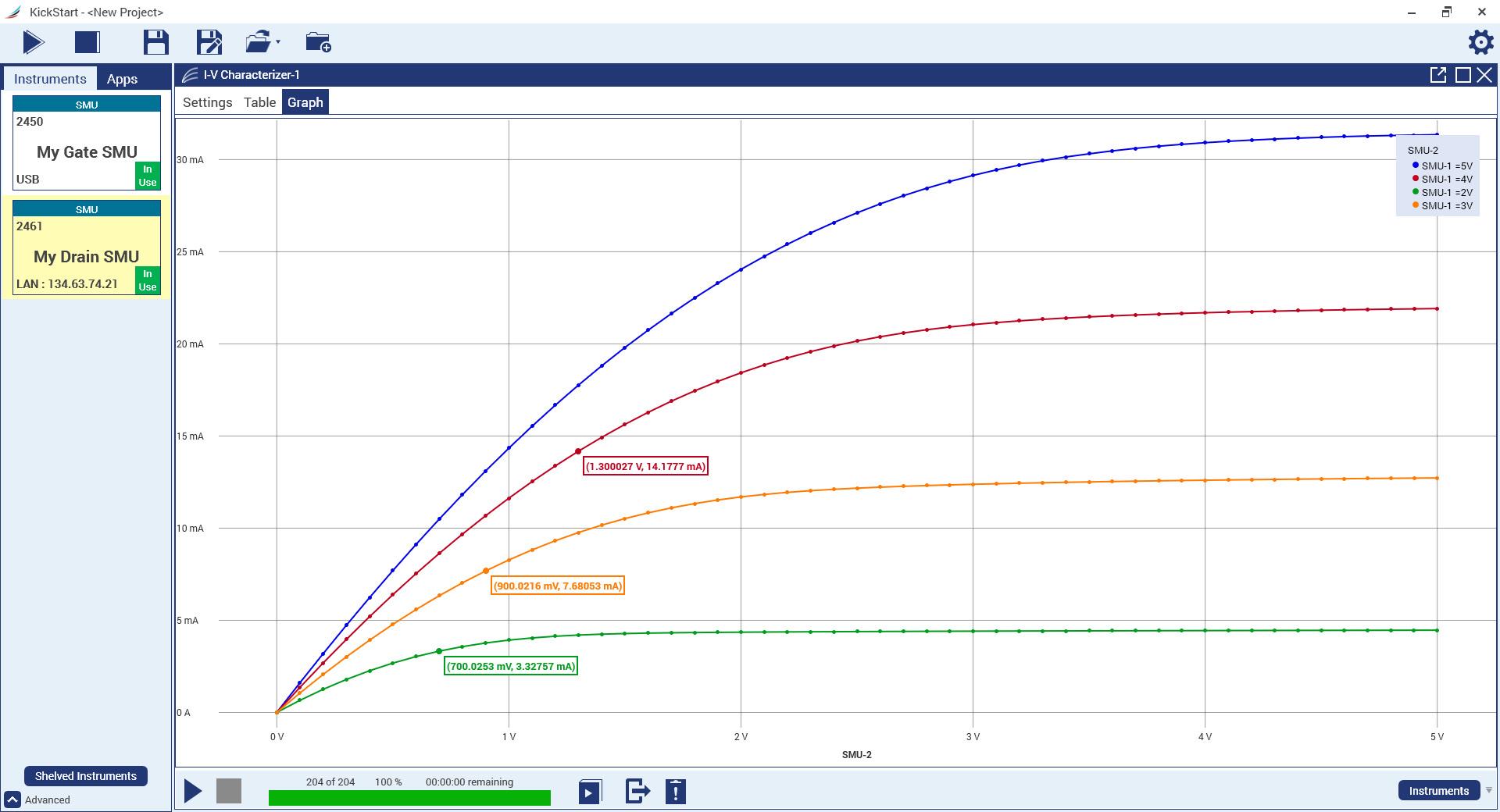
Task: Click the Stop icon in the top toolbar
Action: click(x=87, y=43)
